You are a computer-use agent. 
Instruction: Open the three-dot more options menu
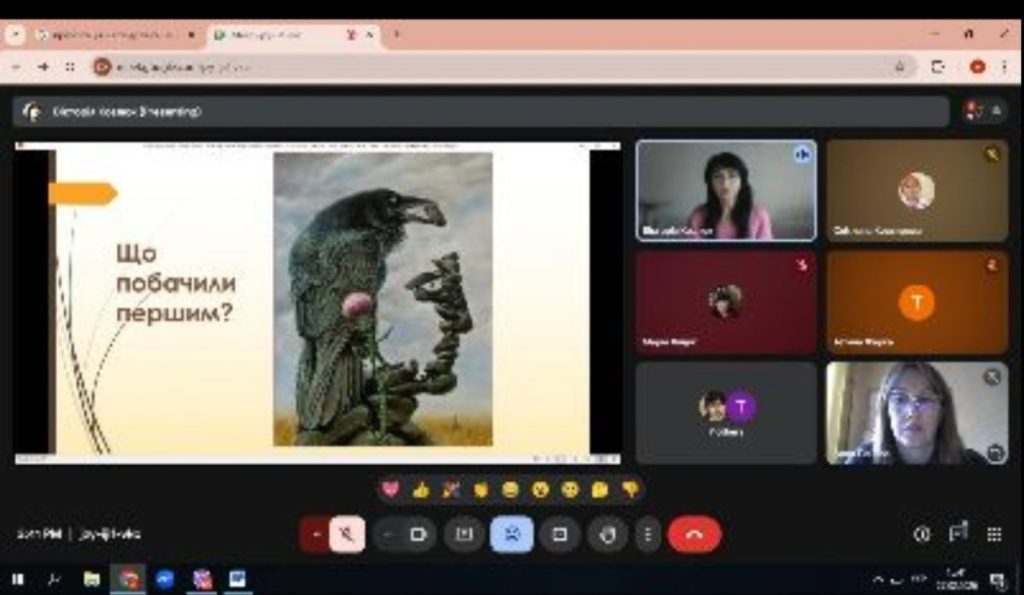click(x=648, y=534)
